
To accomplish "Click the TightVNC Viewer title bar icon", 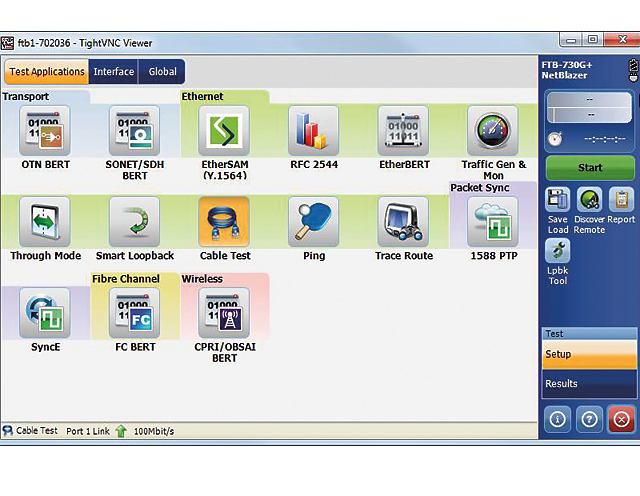I will point(7,43).
